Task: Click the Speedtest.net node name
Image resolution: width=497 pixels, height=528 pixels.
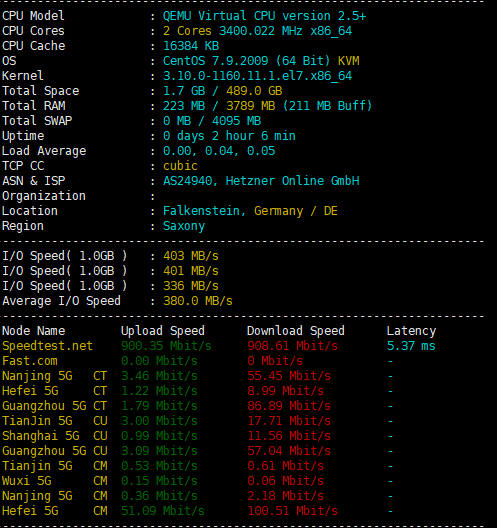Action: [x=47, y=346]
